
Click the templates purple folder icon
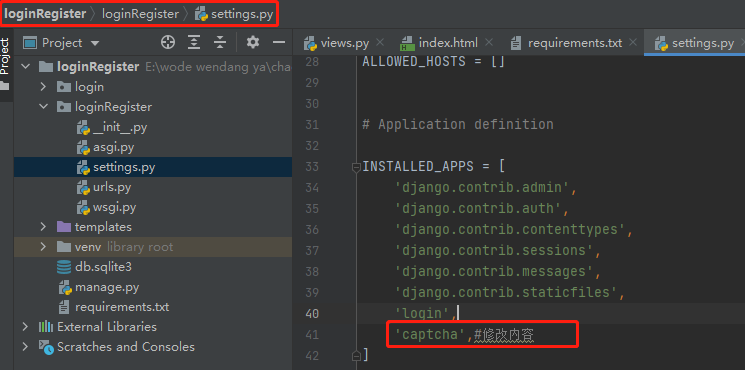pos(64,227)
